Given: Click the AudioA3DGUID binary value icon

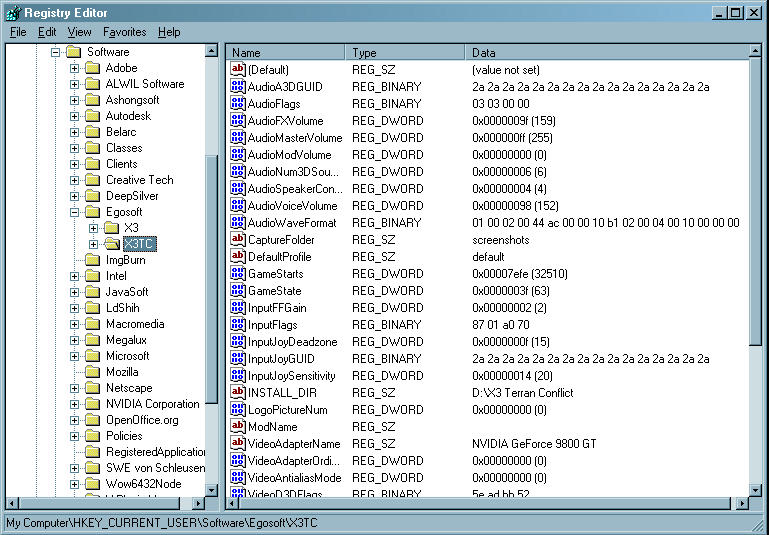Looking at the screenshot, I should 238,86.
